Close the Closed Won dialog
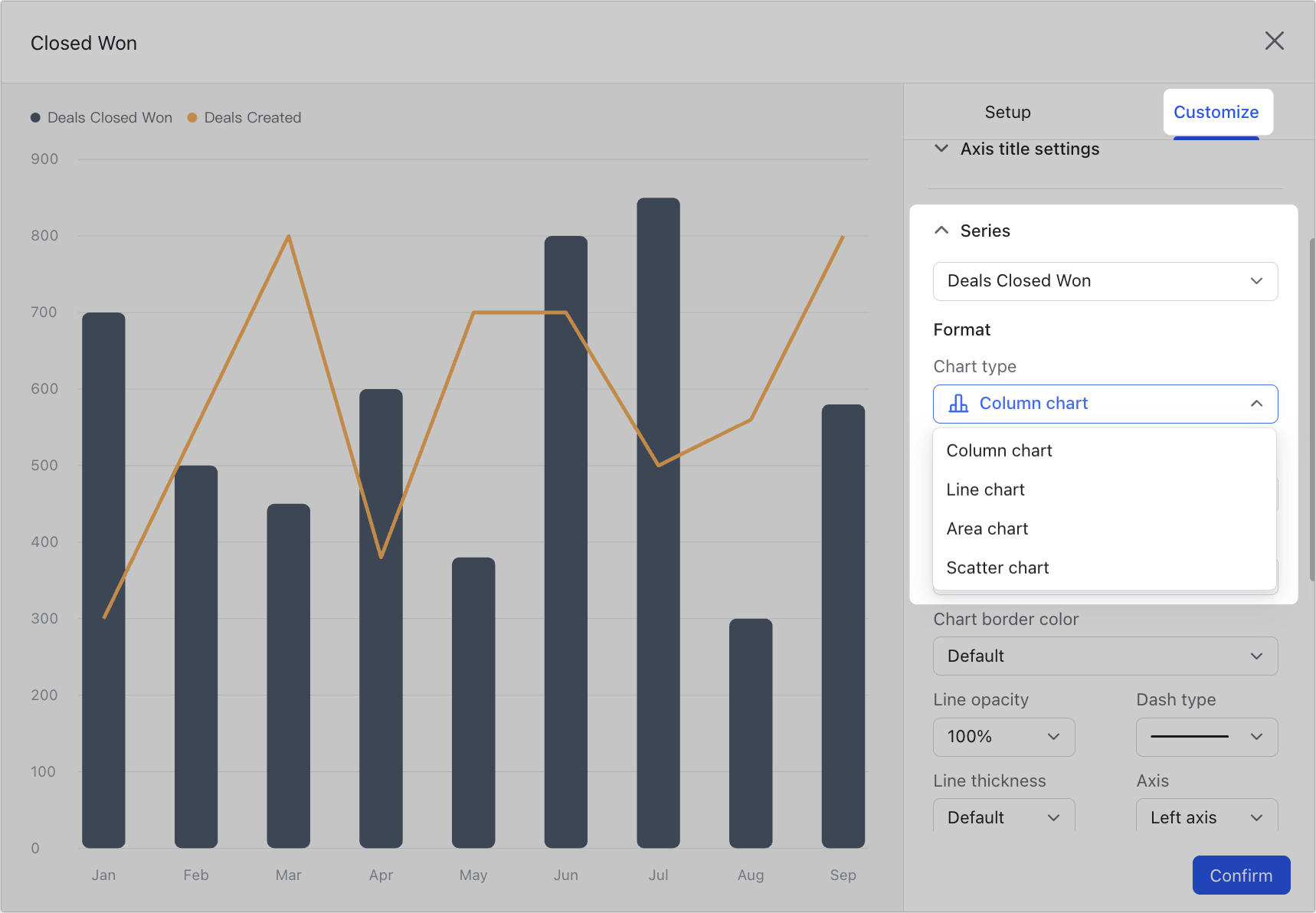Screen dimensions: 1316x913 click(x=1275, y=41)
